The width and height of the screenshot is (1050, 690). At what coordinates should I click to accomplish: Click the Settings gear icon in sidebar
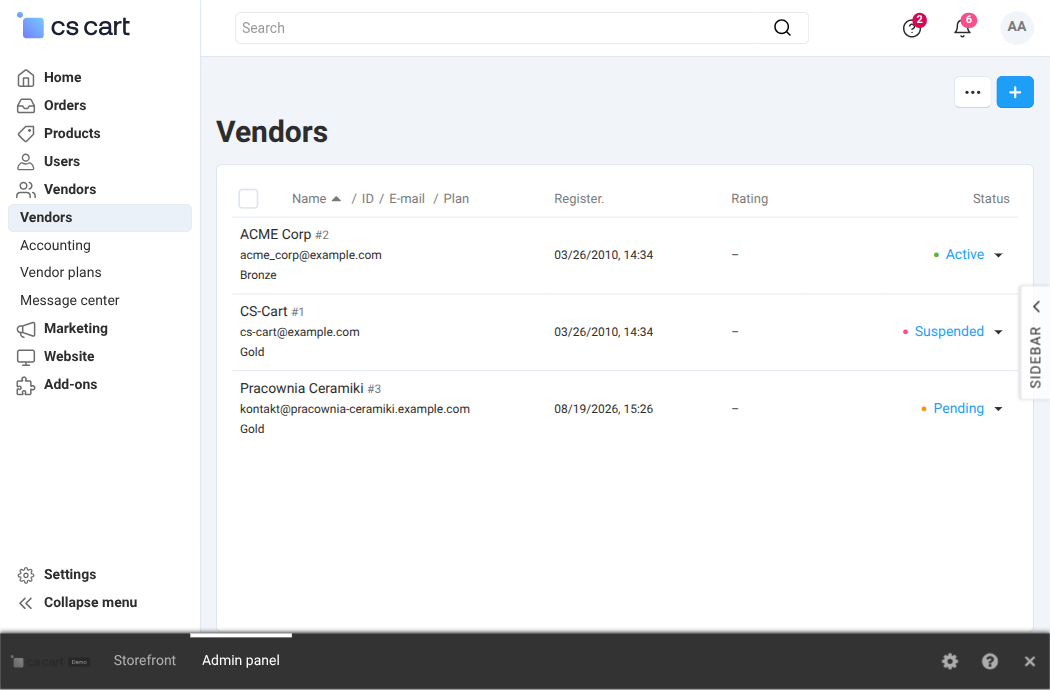coord(25,575)
